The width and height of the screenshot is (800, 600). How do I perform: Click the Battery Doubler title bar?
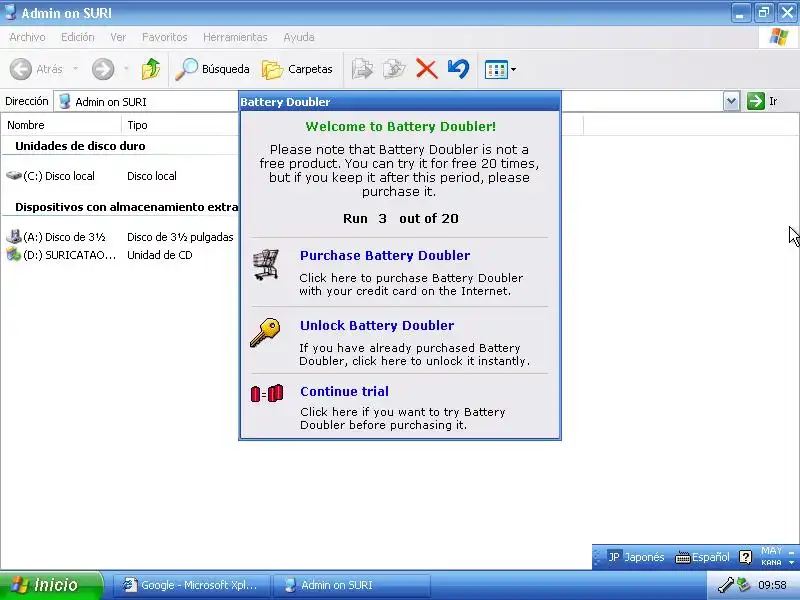(400, 102)
